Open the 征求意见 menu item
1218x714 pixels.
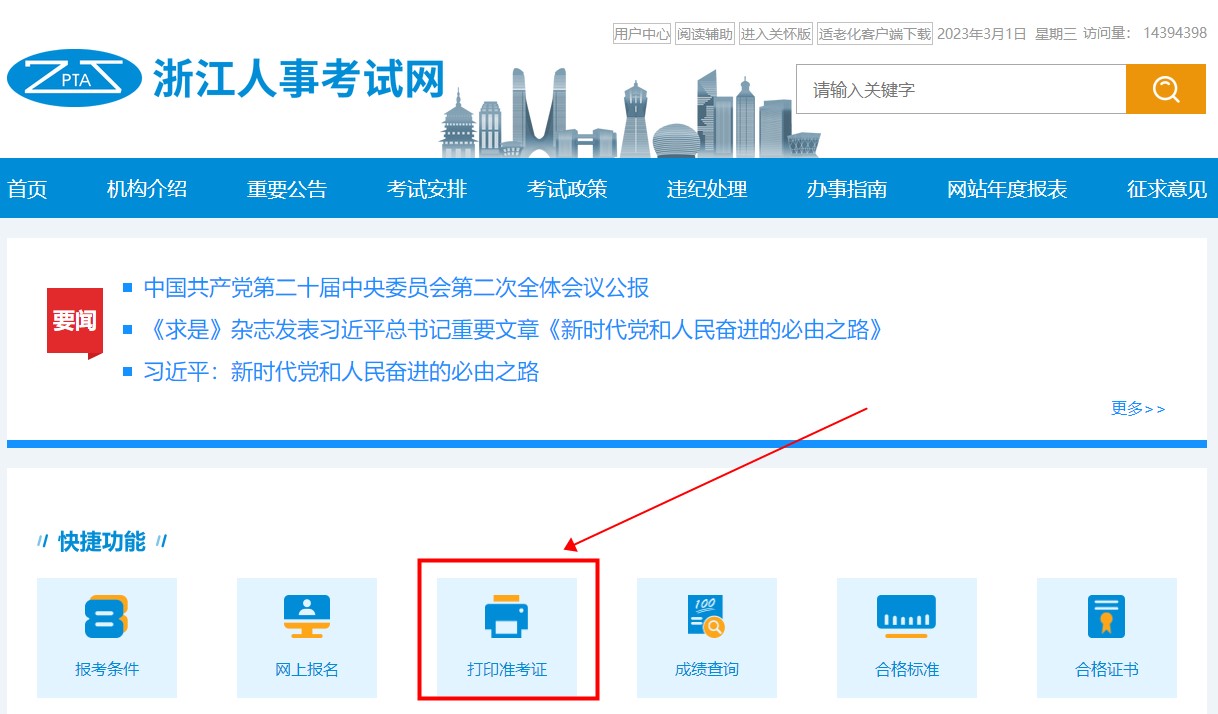pyautogui.click(x=1165, y=189)
